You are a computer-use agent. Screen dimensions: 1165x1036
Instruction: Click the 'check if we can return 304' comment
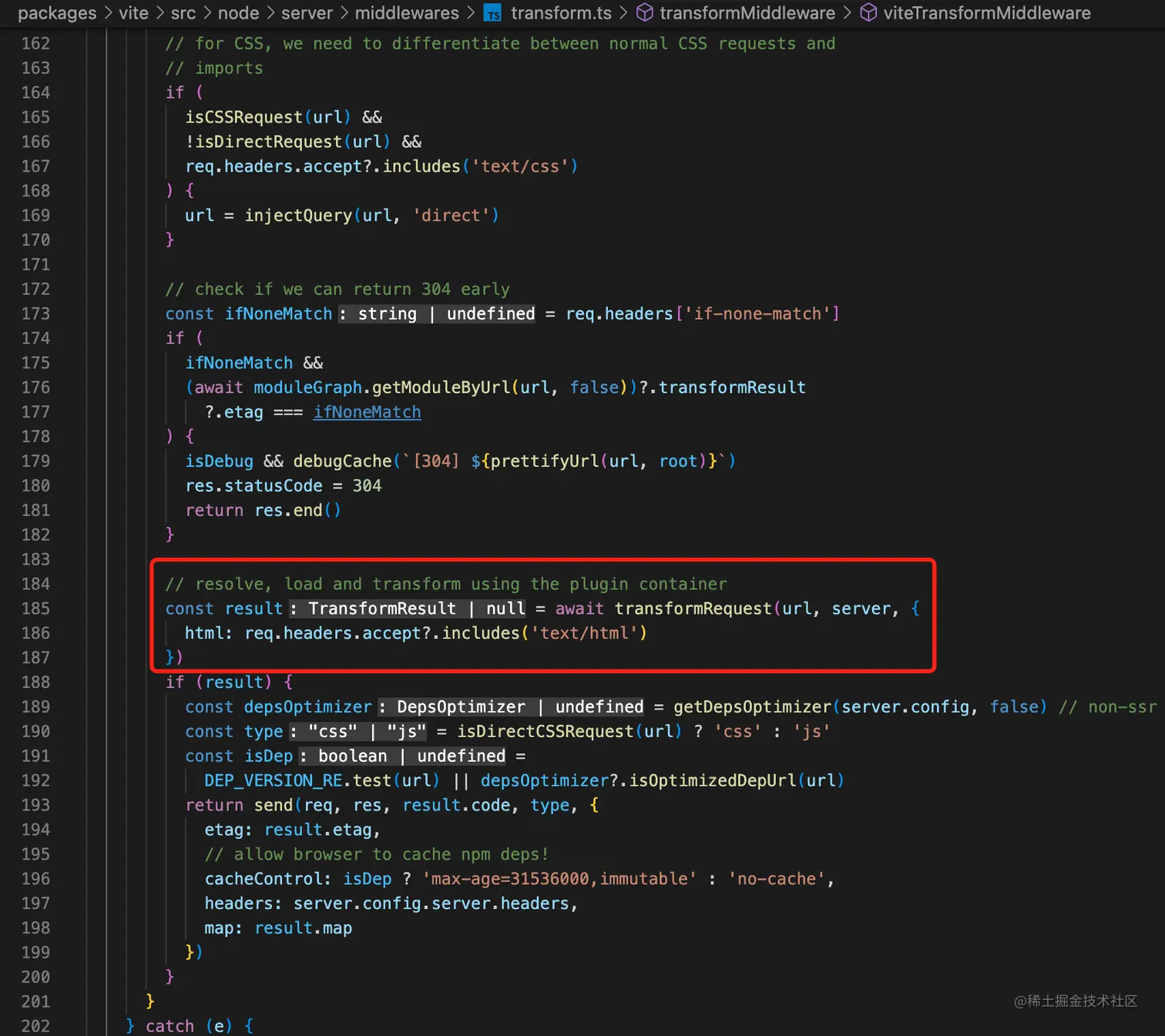pyautogui.click(x=337, y=289)
